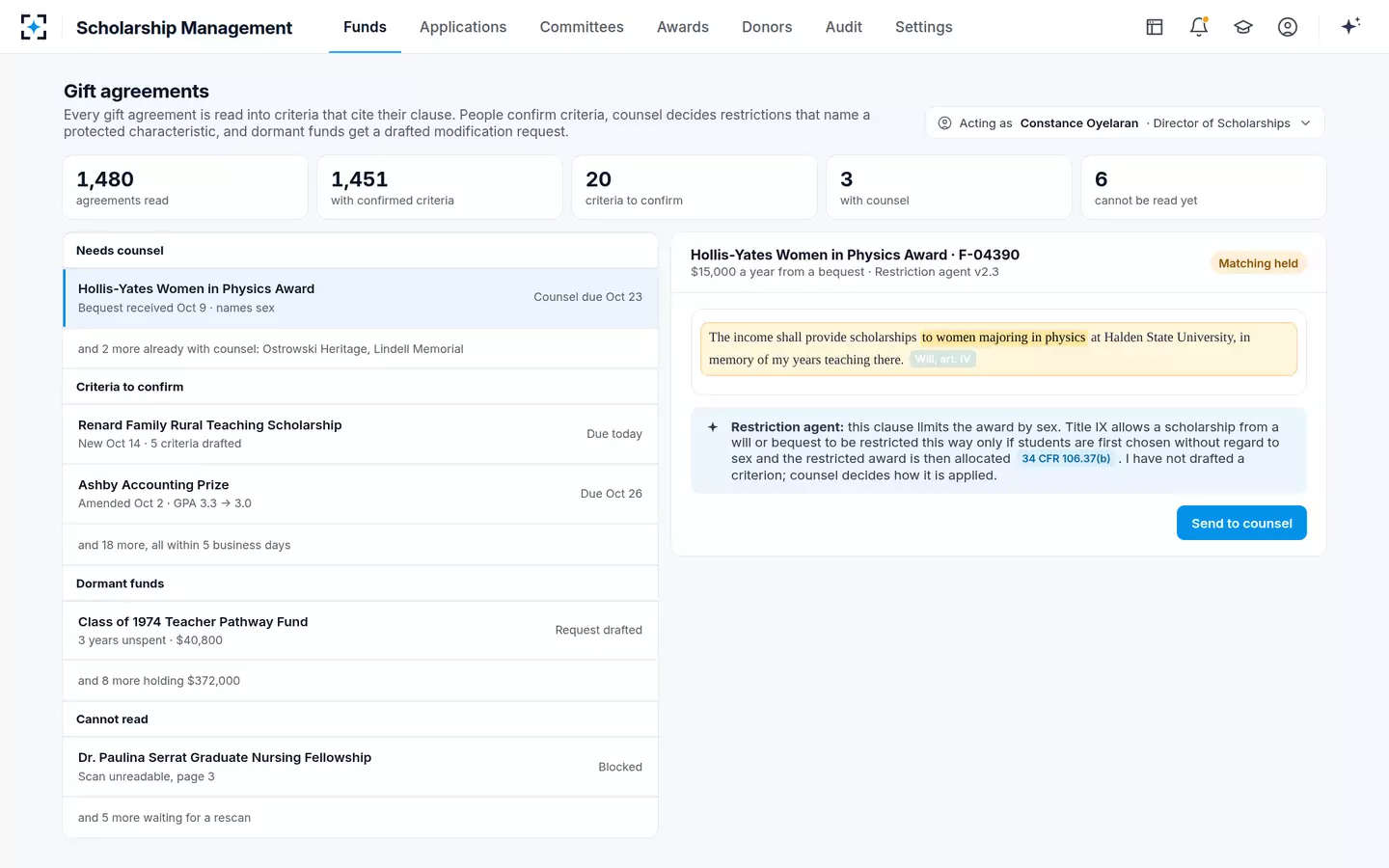
Task: Open the 6 cannot be read yet card
Action: point(1204,187)
